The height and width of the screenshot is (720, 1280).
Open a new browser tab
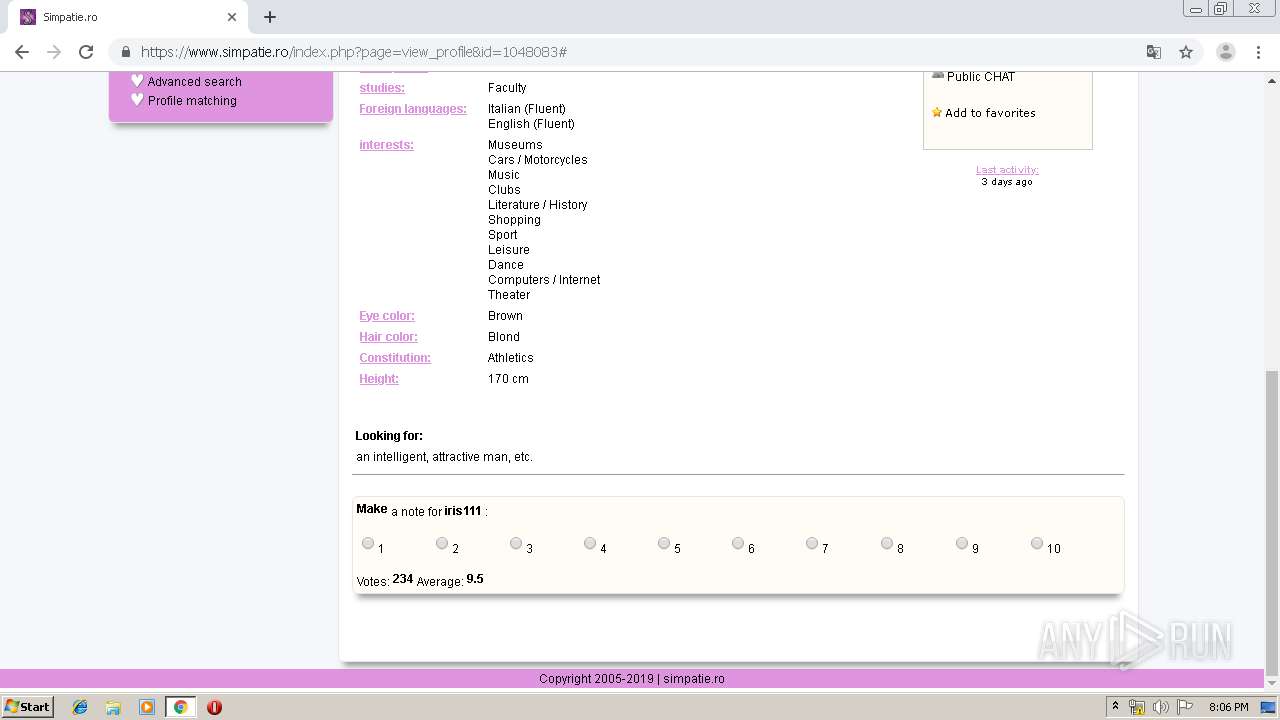tap(270, 17)
